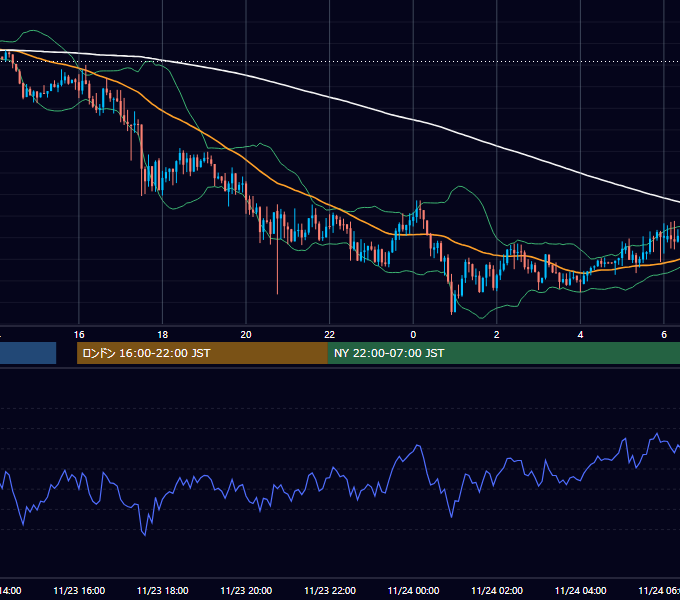Click the 11/23 22:00 date label
This screenshot has width=680, height=600.
(330, 591)
